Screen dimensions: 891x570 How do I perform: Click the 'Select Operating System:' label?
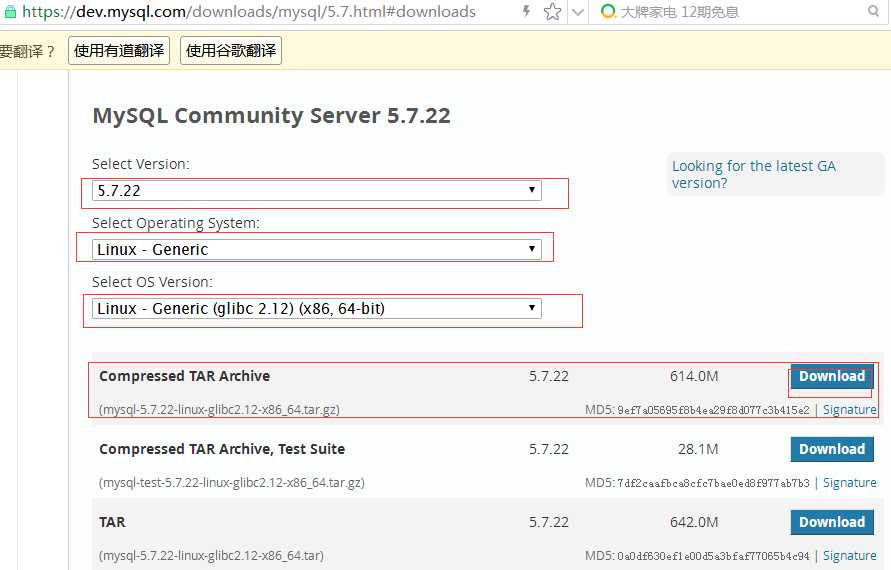point(176,223)
